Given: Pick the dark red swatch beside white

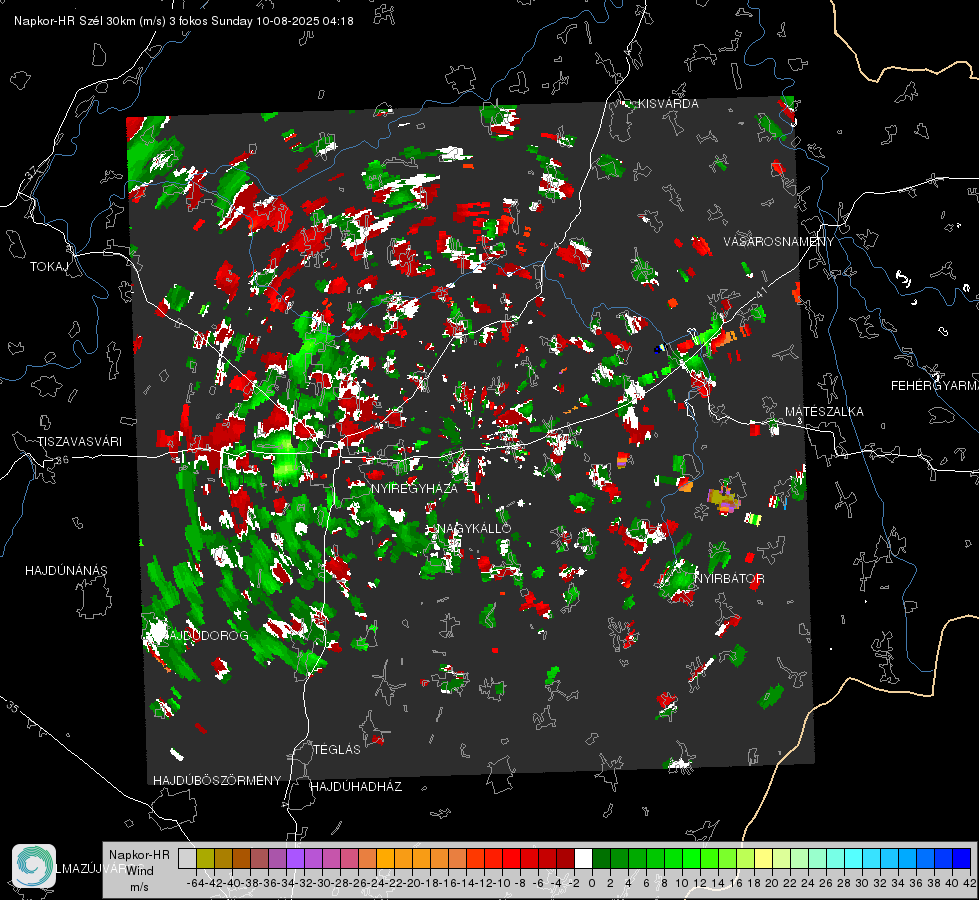Looking at the screenshot, I should click(x=566, y=859).
